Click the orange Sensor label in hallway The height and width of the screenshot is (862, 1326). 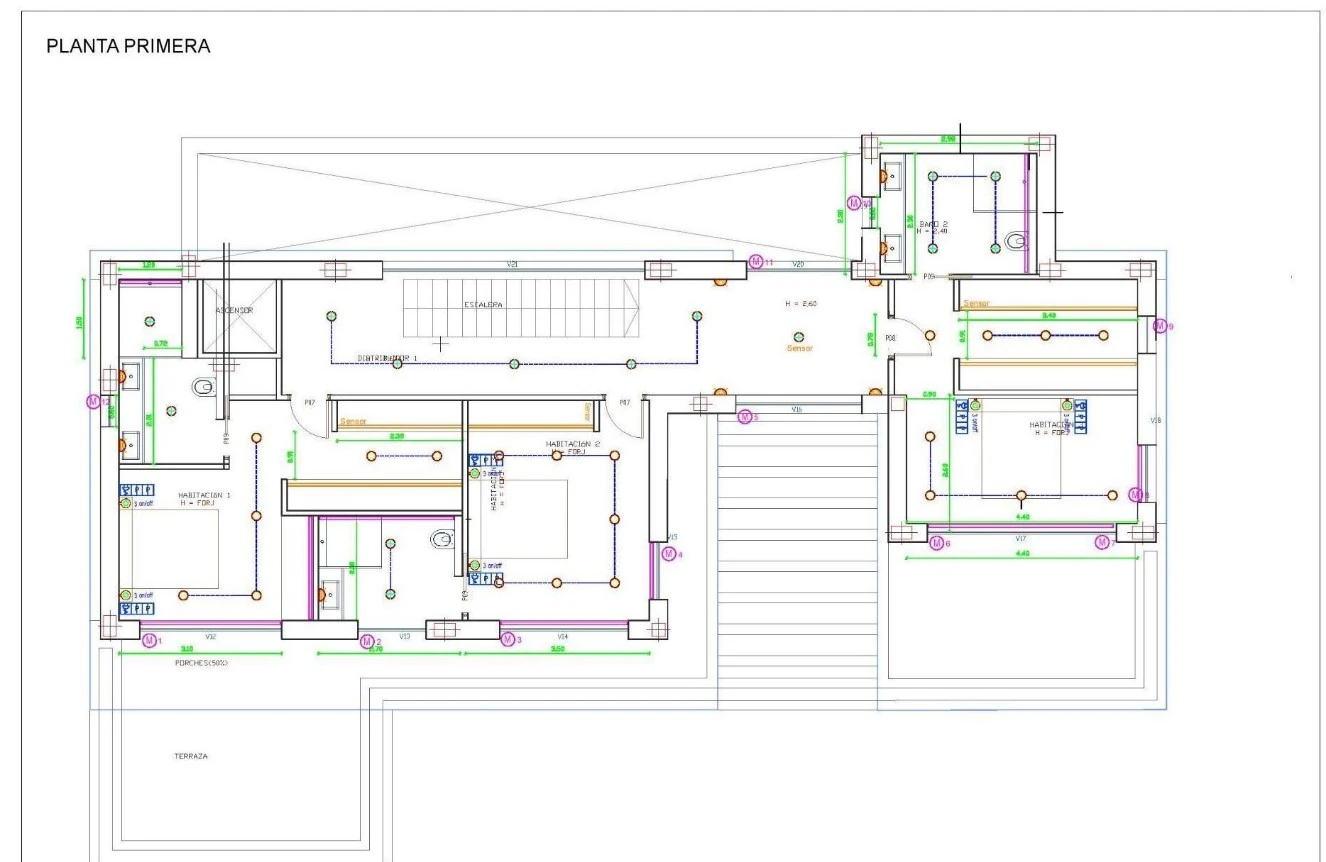[800, 348]
